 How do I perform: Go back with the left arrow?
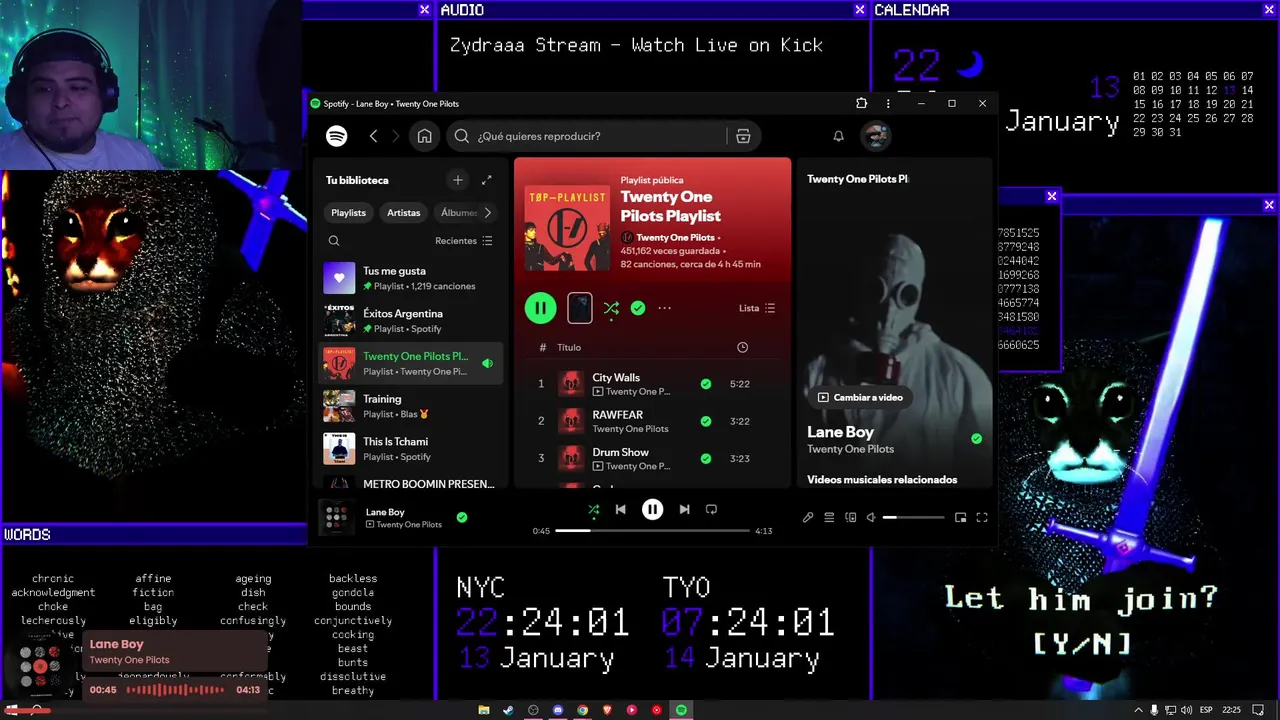pos(373,136)
